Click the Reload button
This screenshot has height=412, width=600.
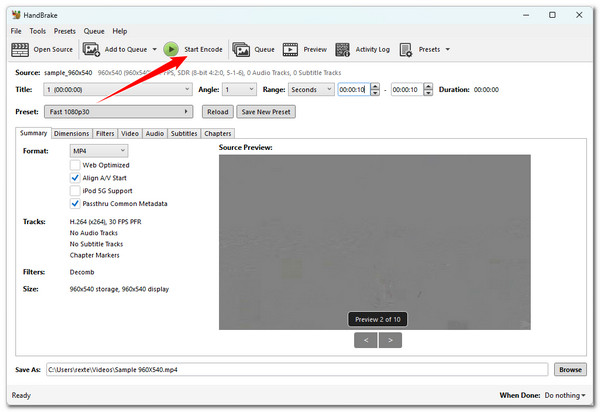pos(218,112)
